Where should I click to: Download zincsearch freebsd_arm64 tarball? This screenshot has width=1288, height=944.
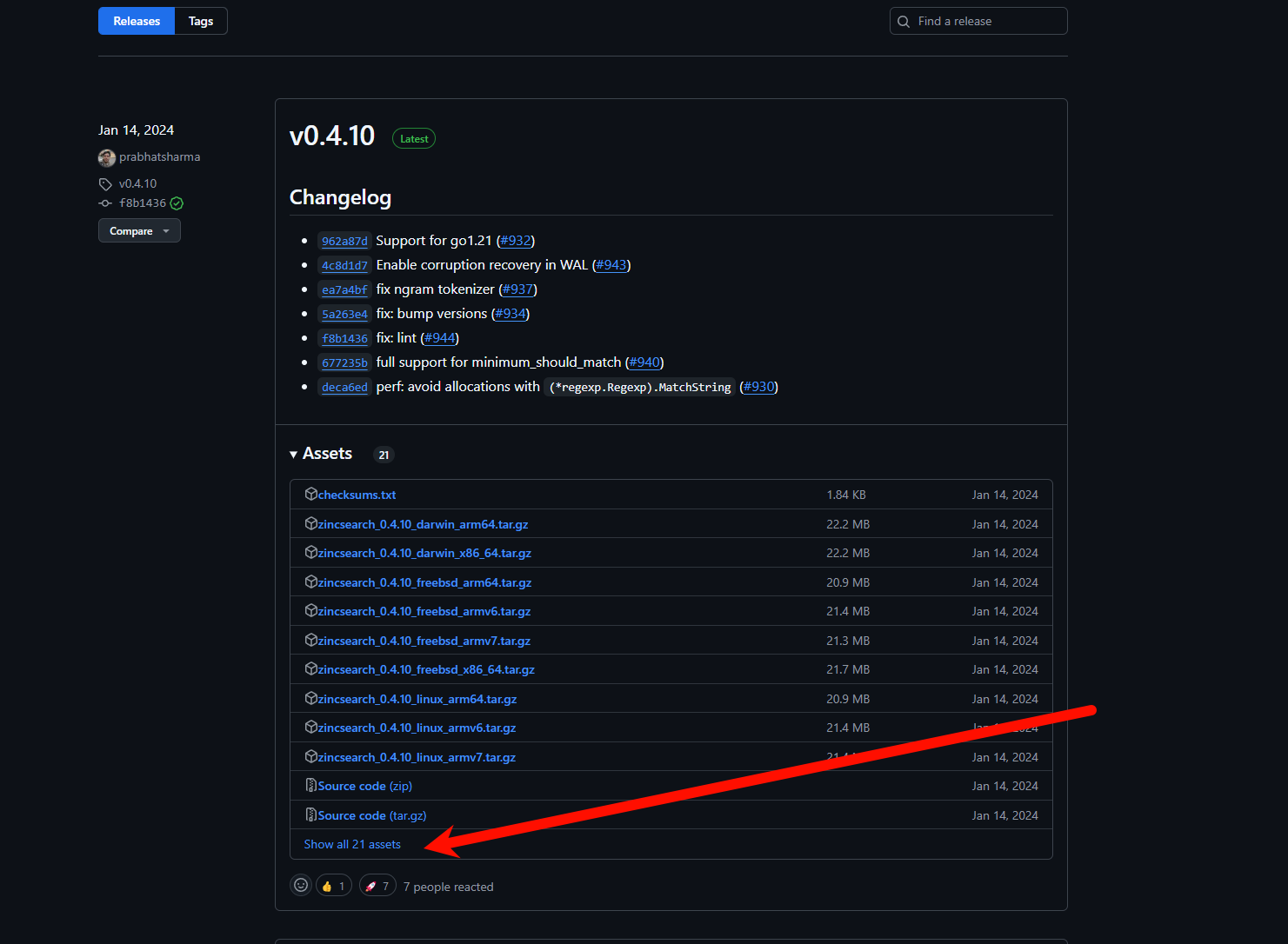[x=424, y=582]
